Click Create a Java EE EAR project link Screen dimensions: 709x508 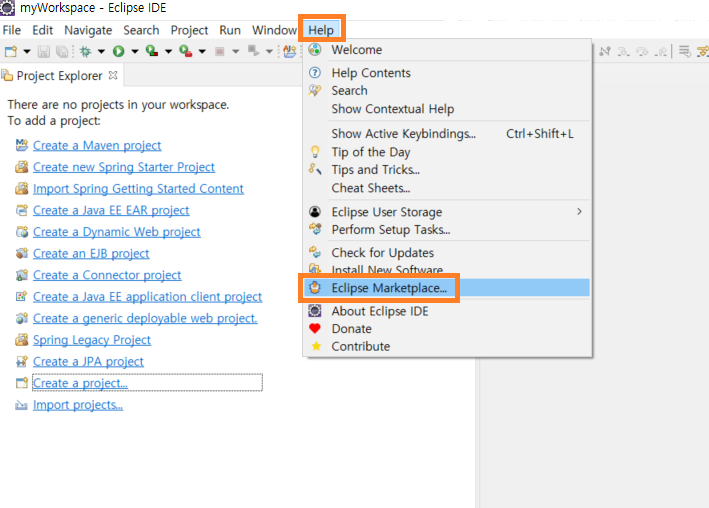click(x=111, y=211)
